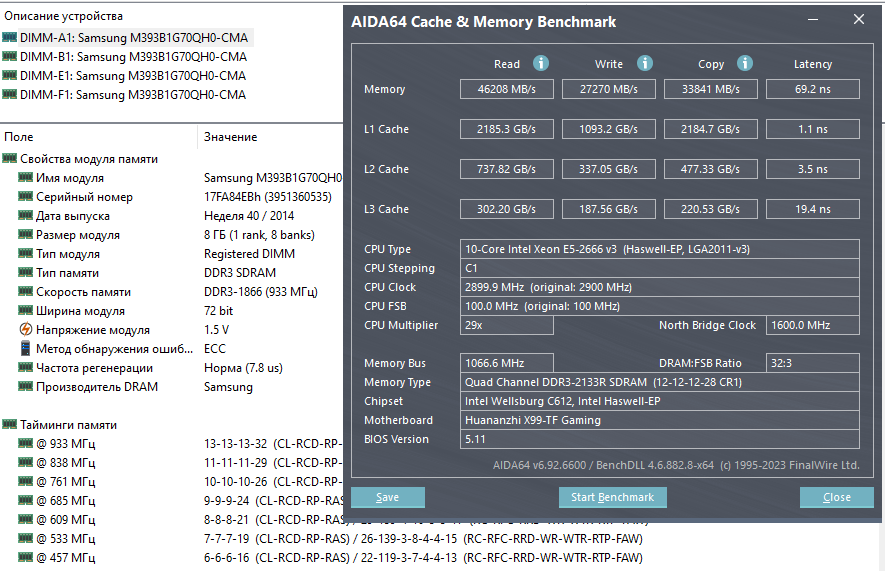Click the Close button in benchmark dialog
This screenshot has height=571, width=885.
[836, 497]
